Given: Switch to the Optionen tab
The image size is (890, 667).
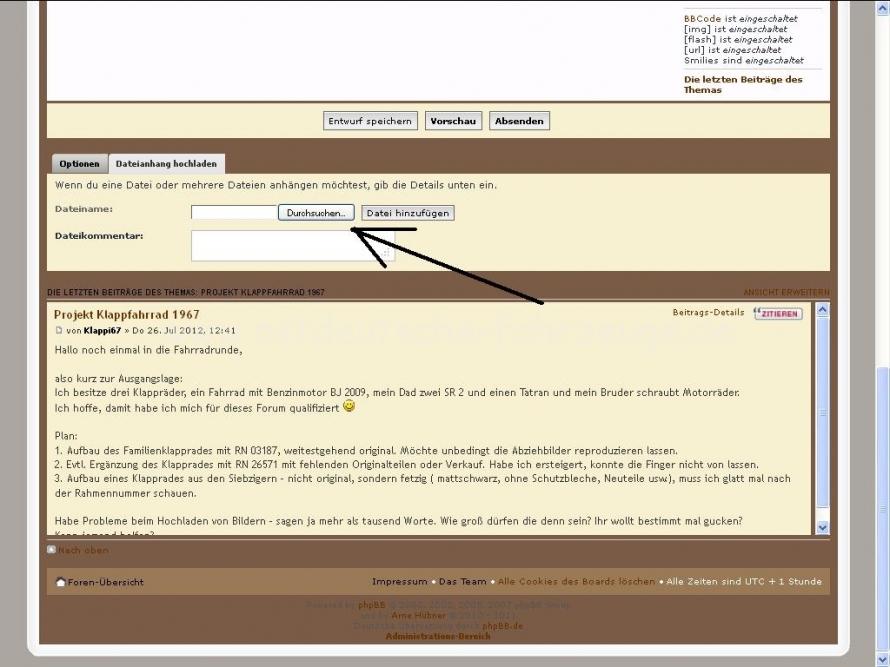Looking at the screenshot, I should click(79, 164).
